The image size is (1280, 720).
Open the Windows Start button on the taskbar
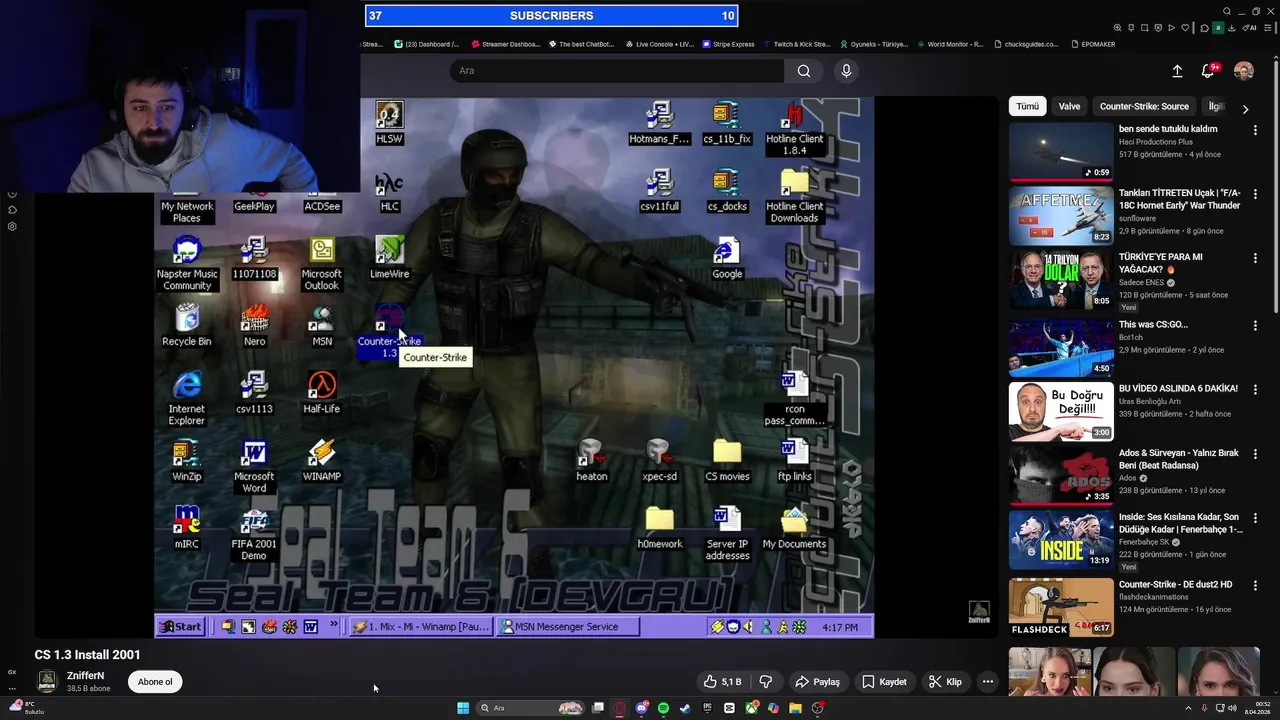(x=463, y=708)
